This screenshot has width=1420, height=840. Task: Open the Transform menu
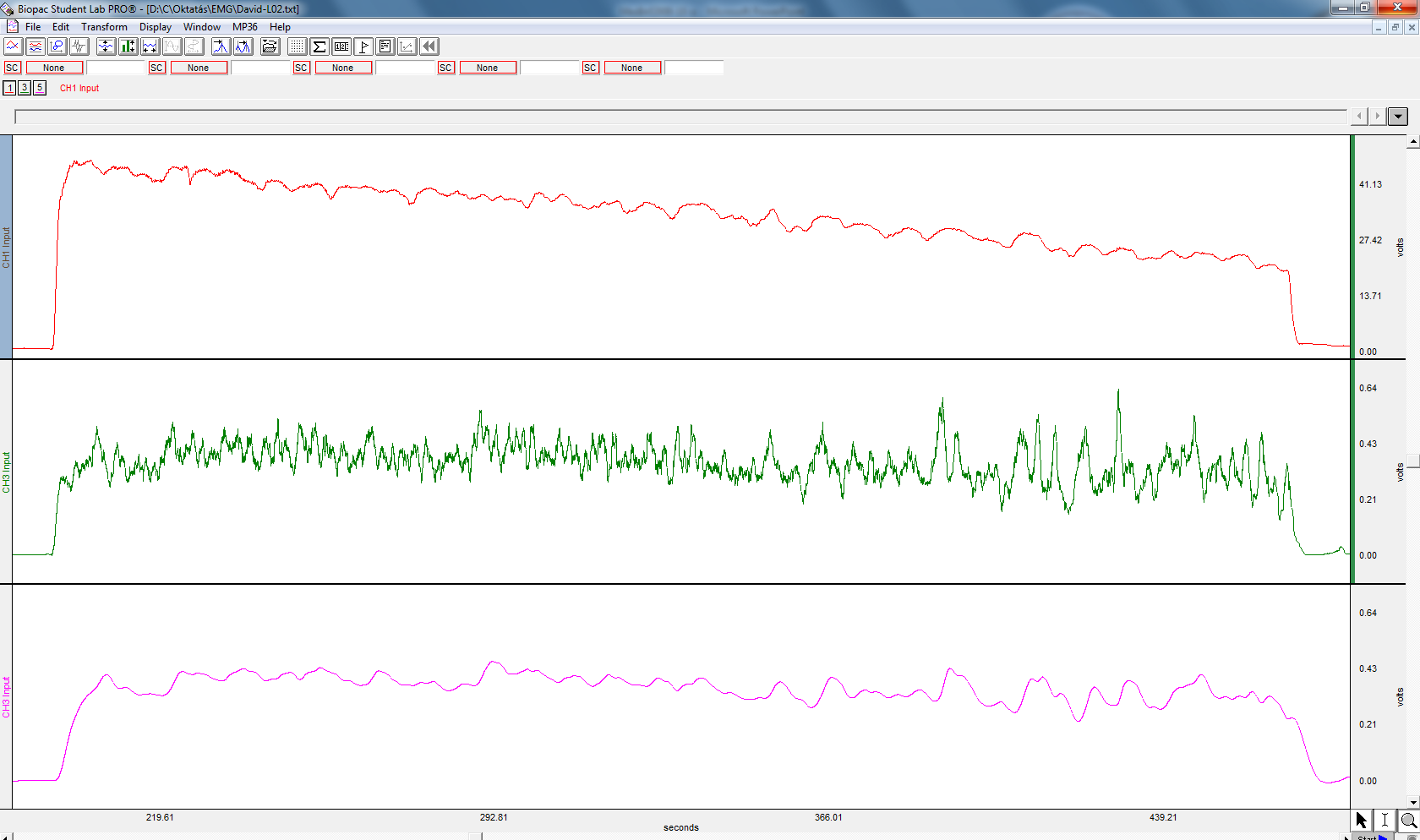click(104, 26)
